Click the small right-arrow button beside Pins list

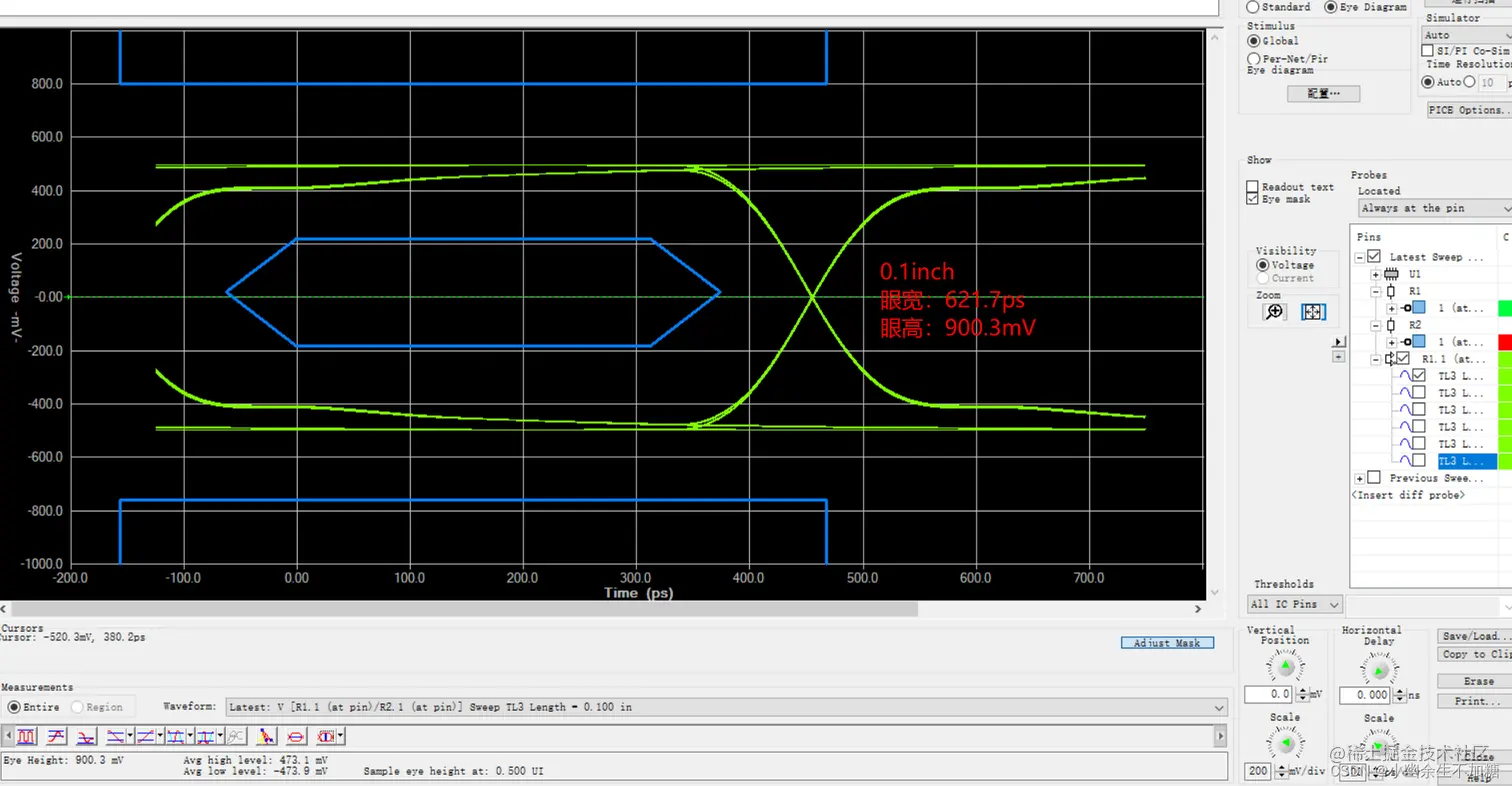point(1340,342)
